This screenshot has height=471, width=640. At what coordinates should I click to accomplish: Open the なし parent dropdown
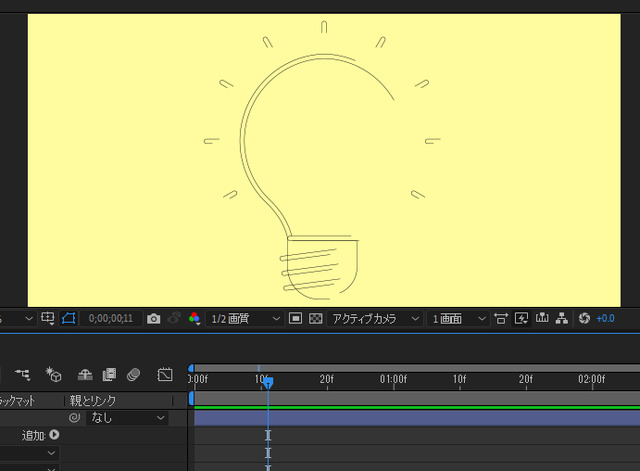click(x=127, y=418)
